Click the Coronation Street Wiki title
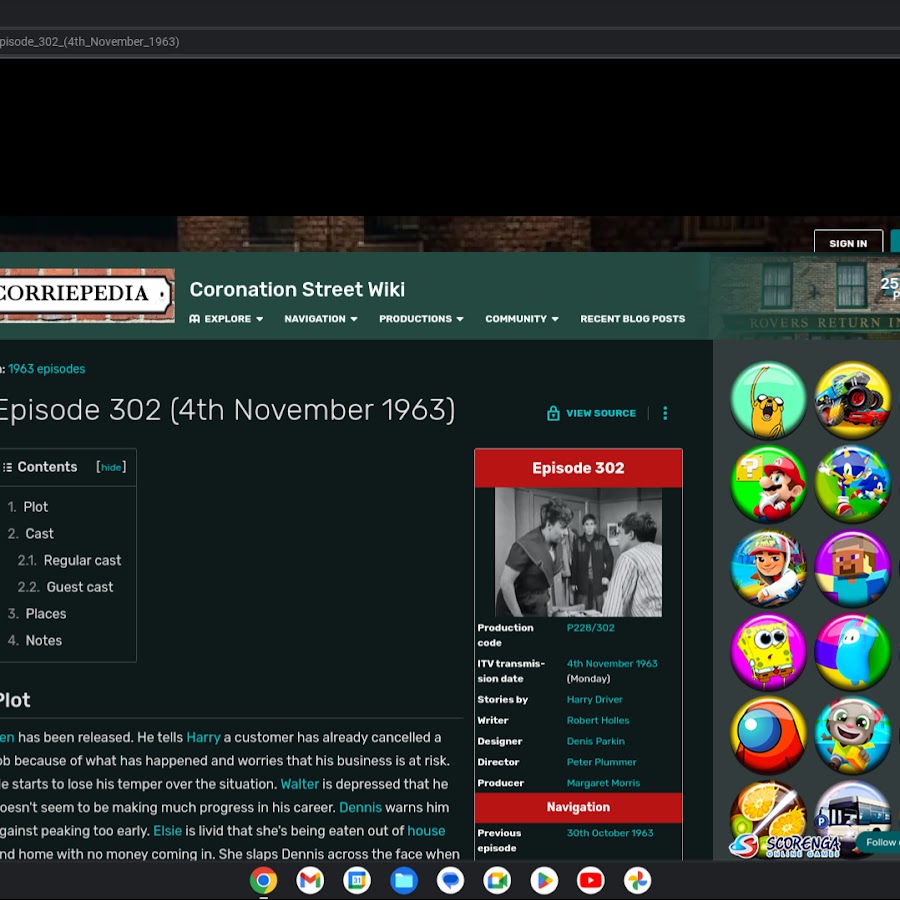900x900 pixels. (297, 290)
